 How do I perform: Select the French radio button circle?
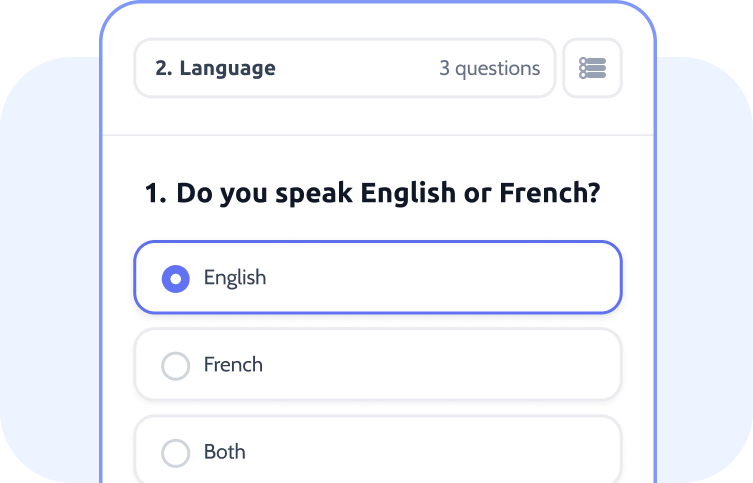point(176,366)
